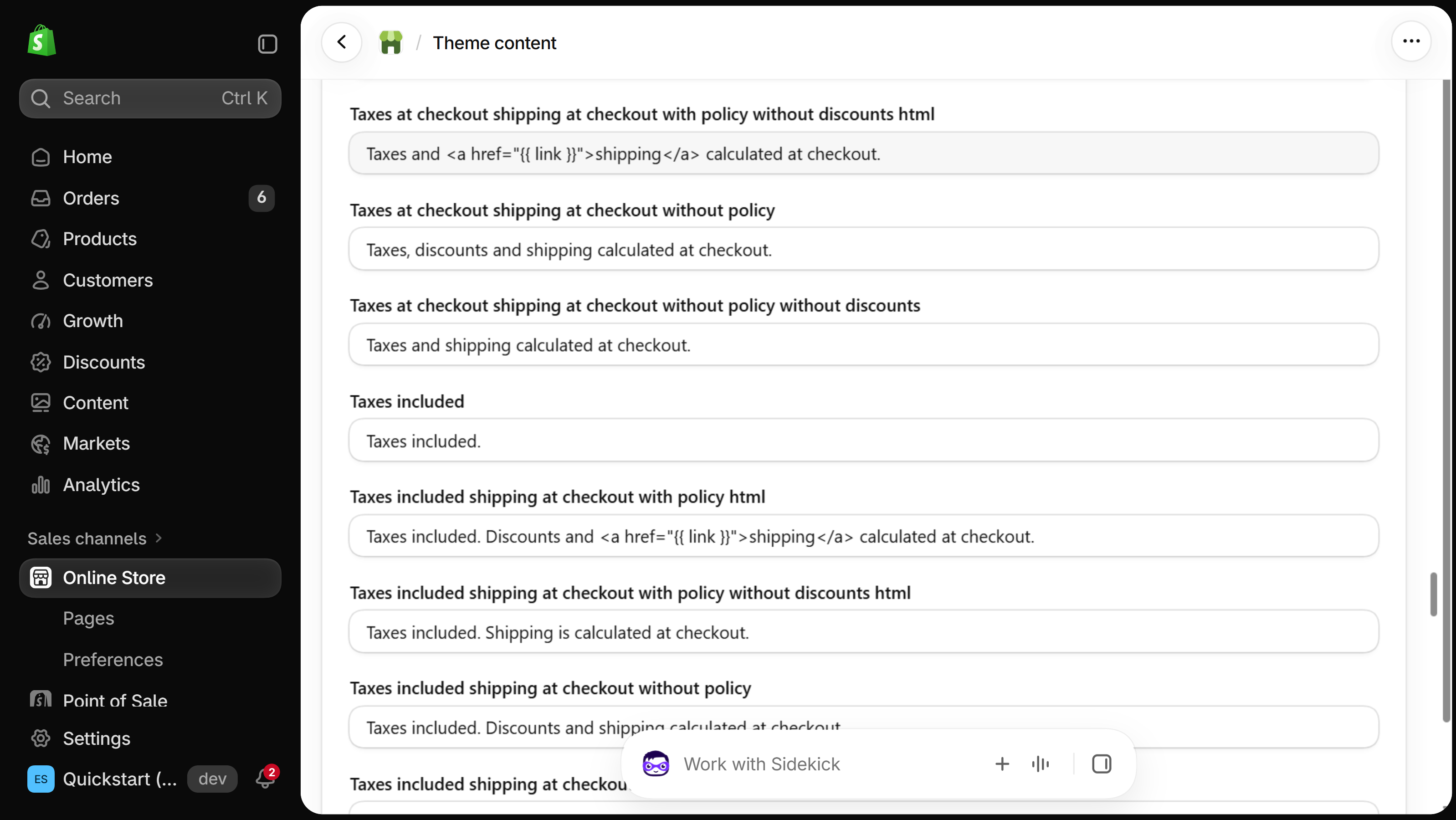Open Preferences under Online Store
1456x820 pixels.
pos(113,660)
